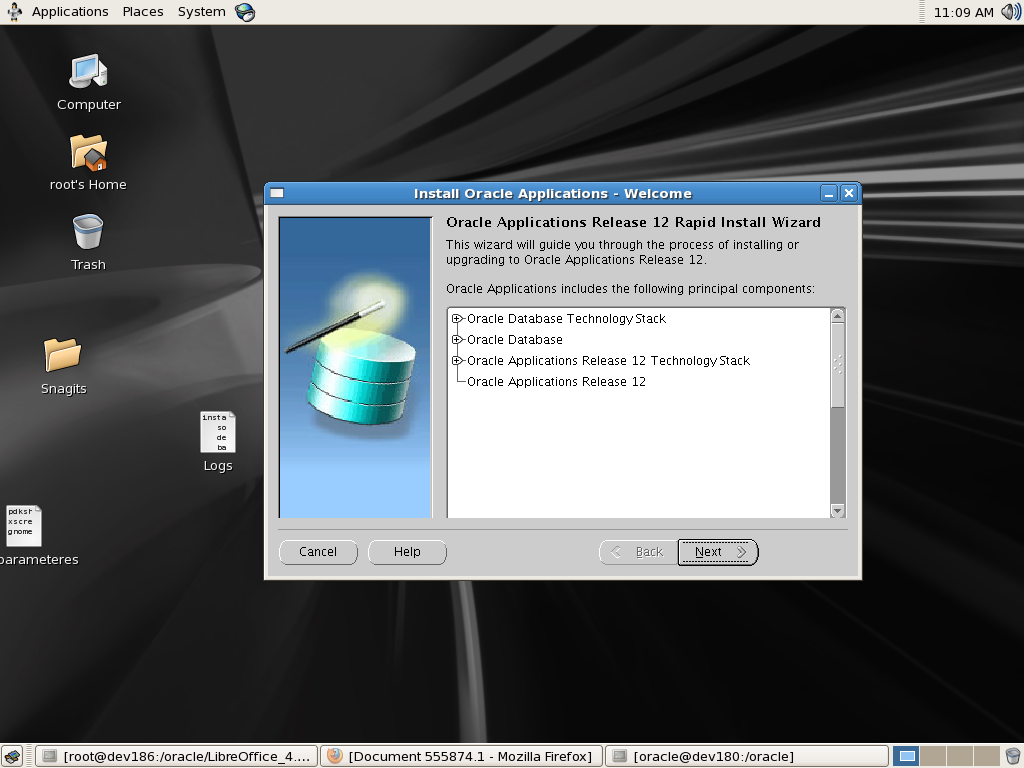Click the wizard wand database image
The image size is (1024, 768).
pos(355,367)
